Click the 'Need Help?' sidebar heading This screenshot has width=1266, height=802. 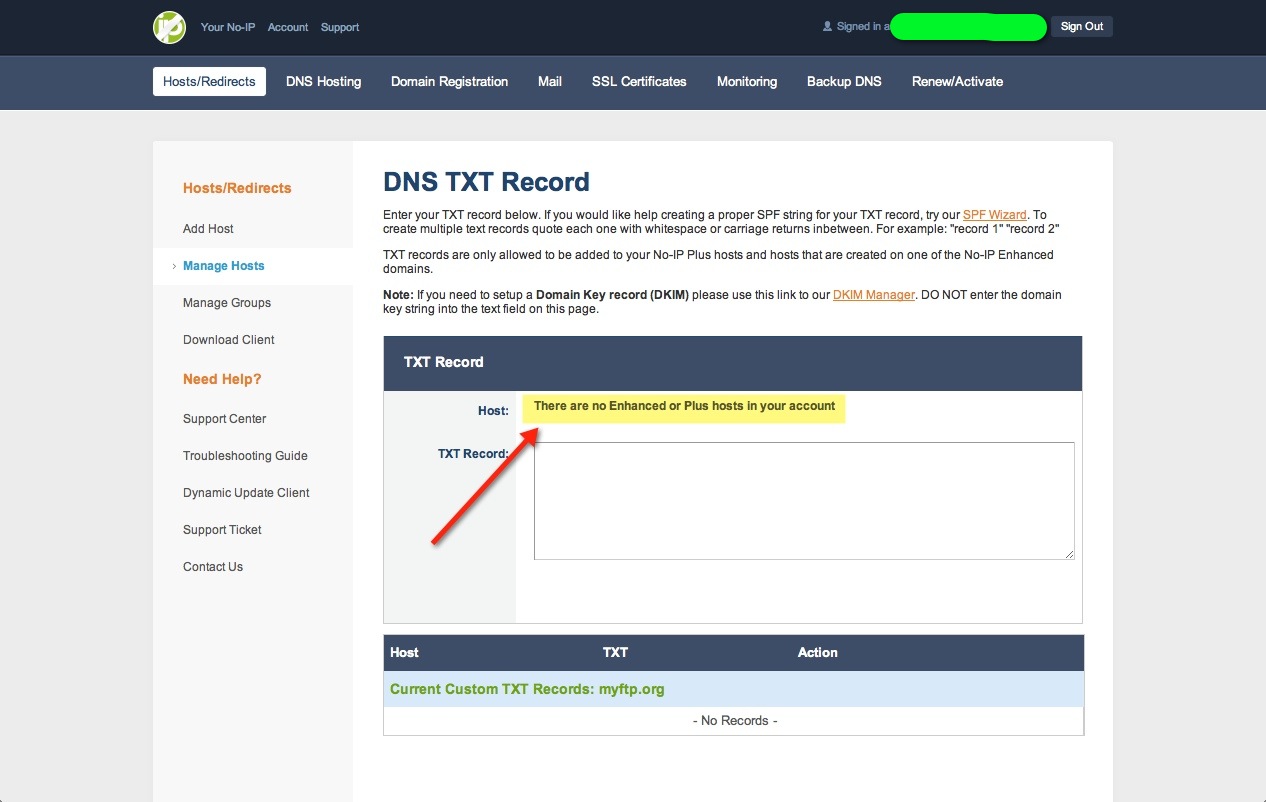point(222,379)
